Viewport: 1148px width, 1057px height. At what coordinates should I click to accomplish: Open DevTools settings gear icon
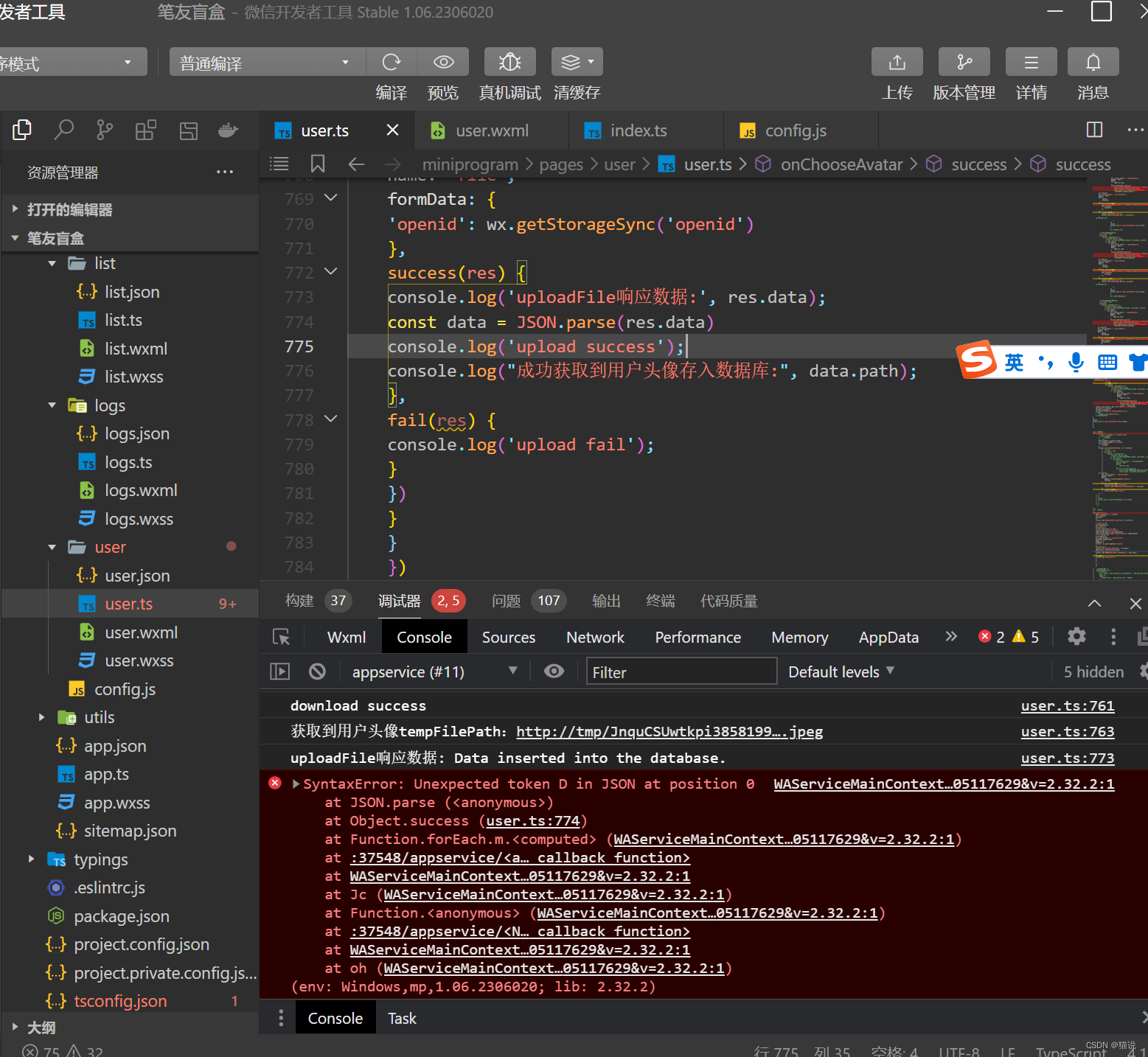pyautogui.click(x=1076, y=637)
